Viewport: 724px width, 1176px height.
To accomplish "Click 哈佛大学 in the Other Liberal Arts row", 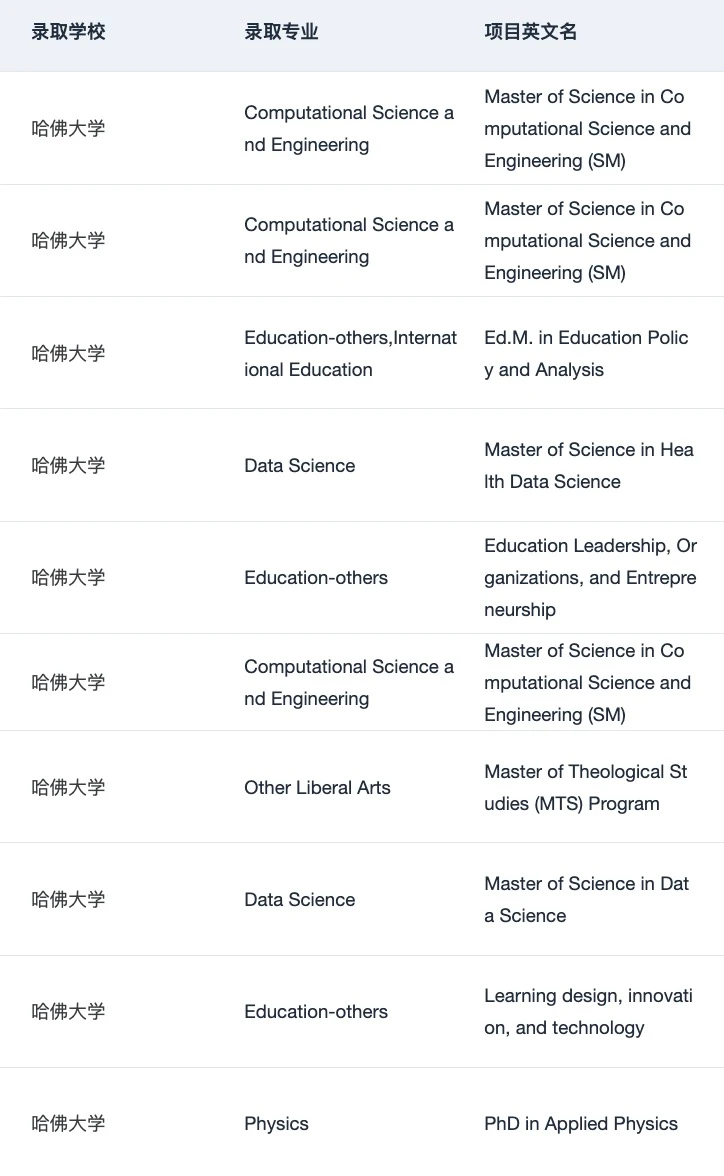I will pos(68,788).
